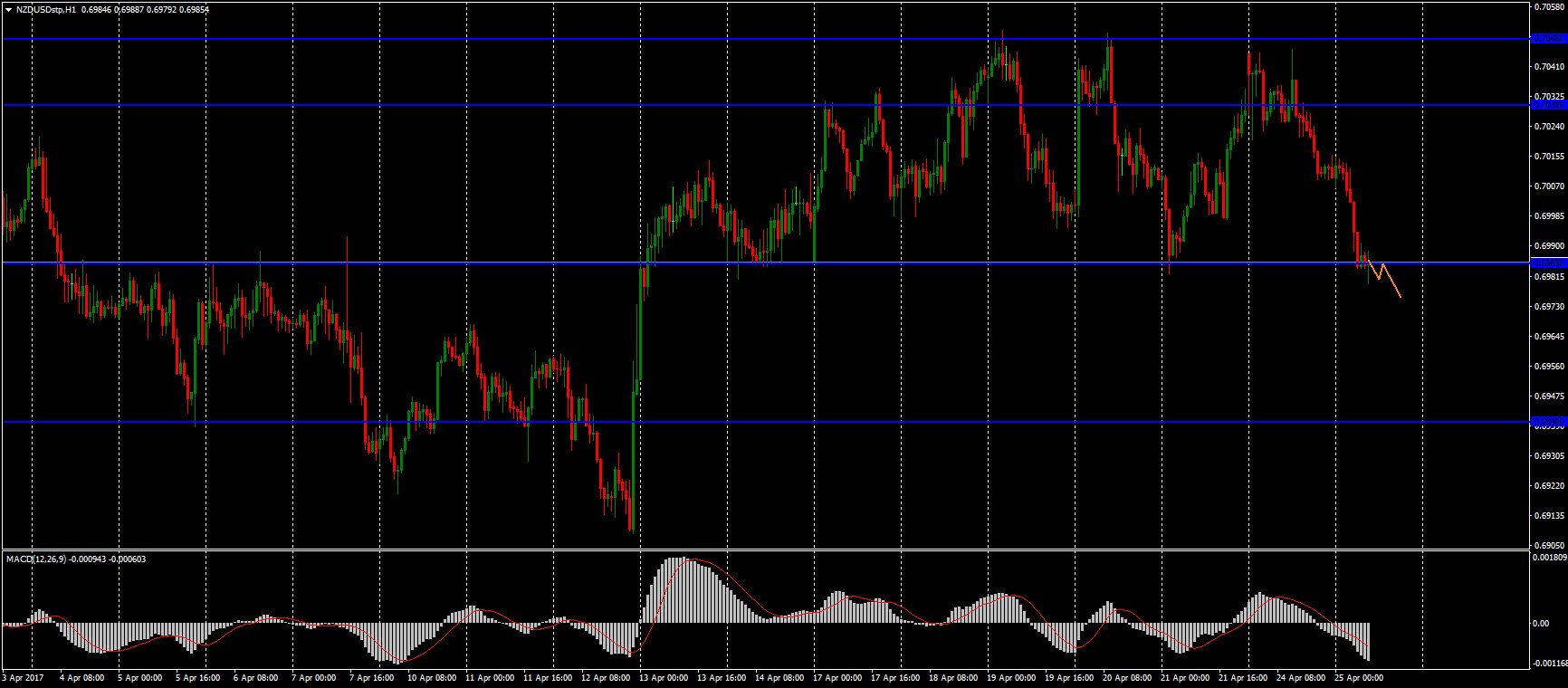1568x688 pixels.
Task: Click the highlighted 0.70487 price label
Action: coord(1548,39)
